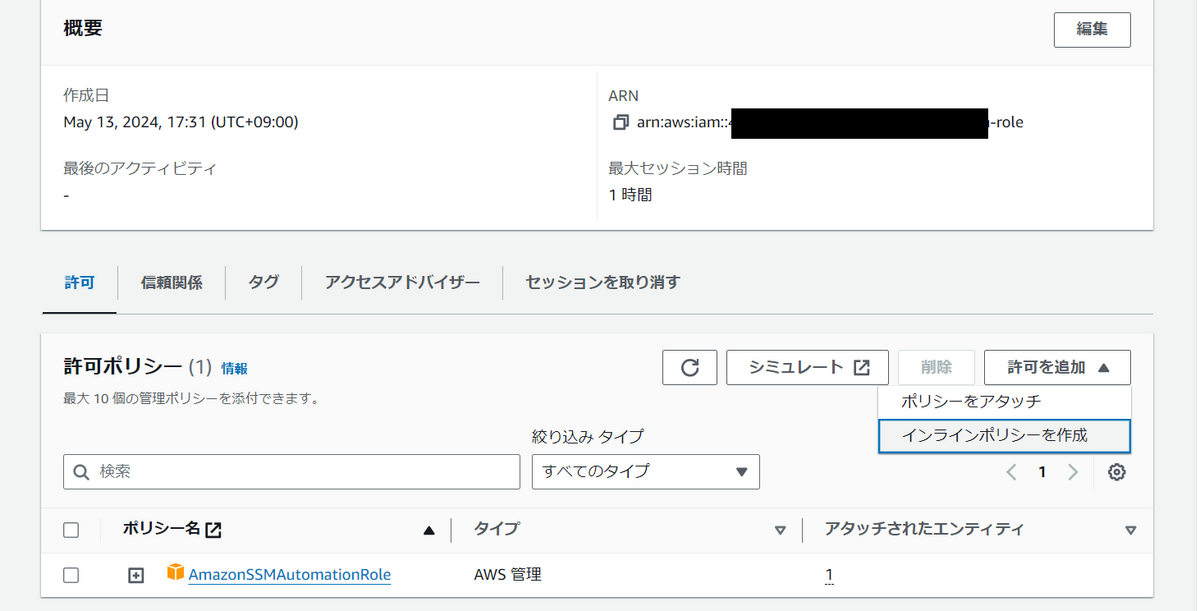Sort ascending by policy name arrow
1200x611 pixels.
[x=429, y=531]
